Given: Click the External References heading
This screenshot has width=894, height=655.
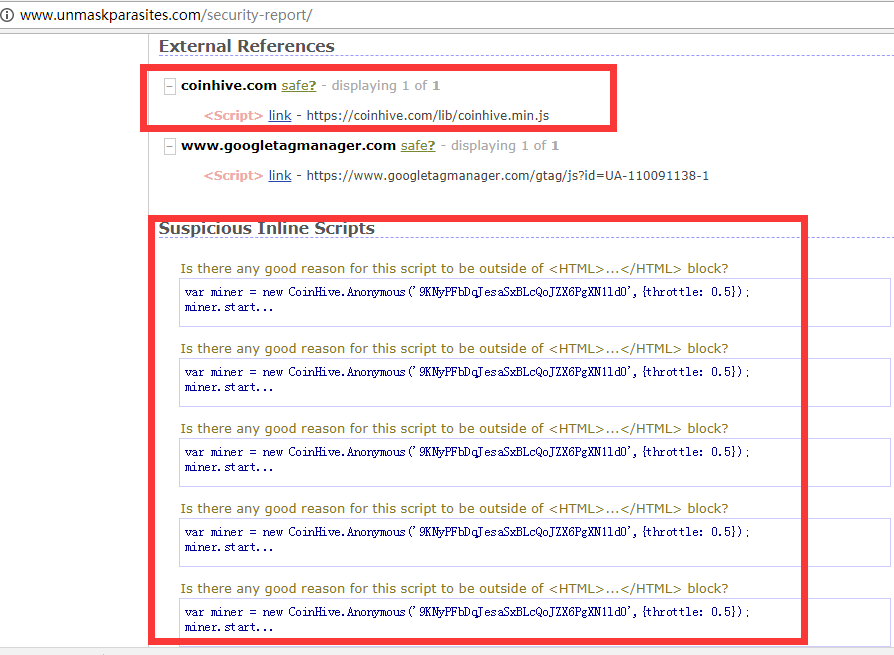Looking at the screenshot, I should click(x=247, y=46).
